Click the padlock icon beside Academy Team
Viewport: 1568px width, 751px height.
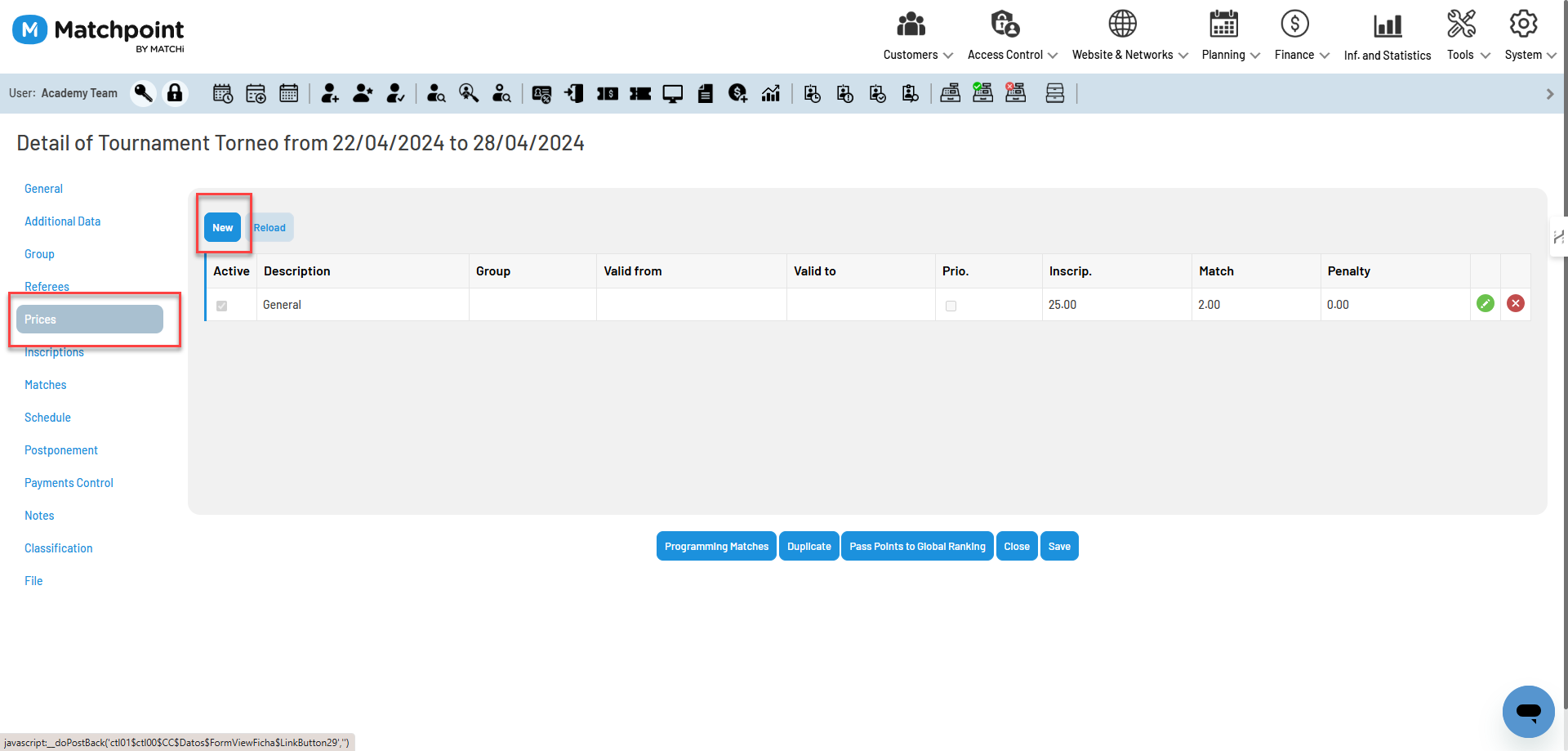click(175, 93)
